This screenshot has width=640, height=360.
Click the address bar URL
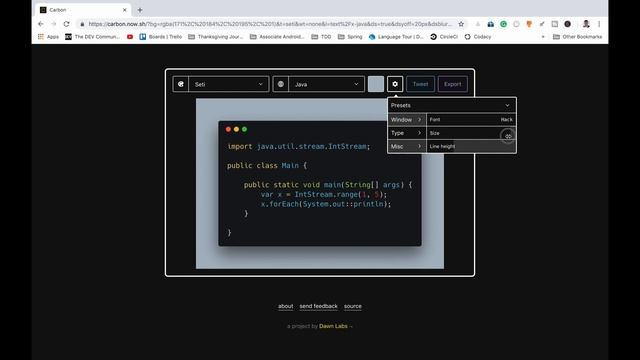coord(270,24)
